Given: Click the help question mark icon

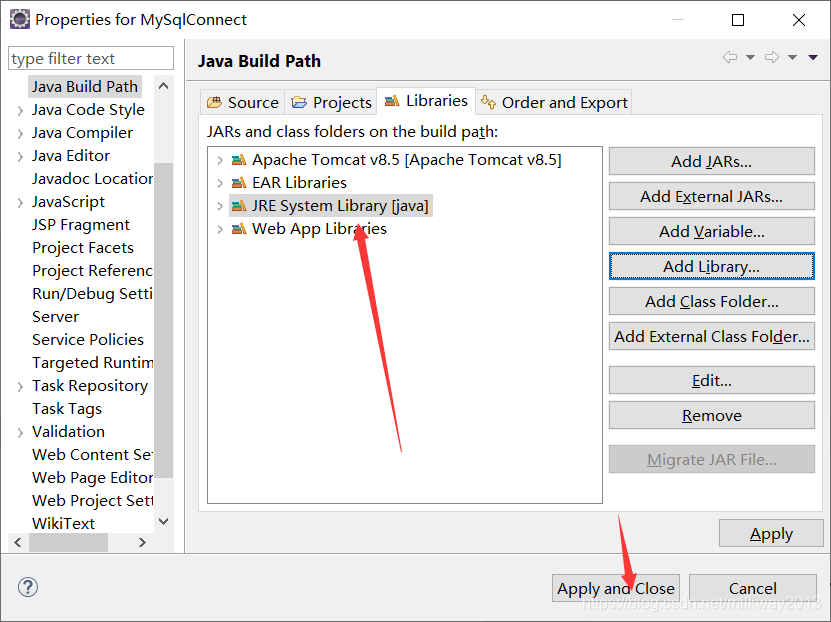Looking at the screenshot, I should coord(26,587).
